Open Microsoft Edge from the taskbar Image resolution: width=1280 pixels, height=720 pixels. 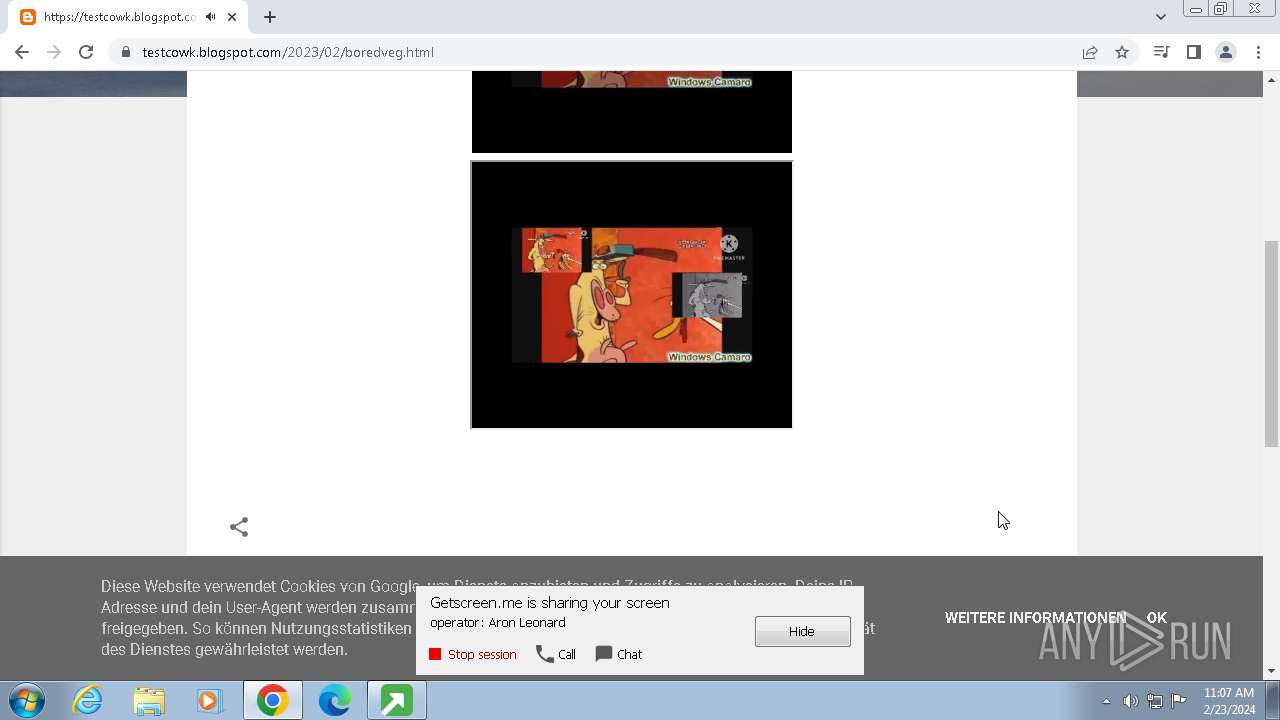334,701
